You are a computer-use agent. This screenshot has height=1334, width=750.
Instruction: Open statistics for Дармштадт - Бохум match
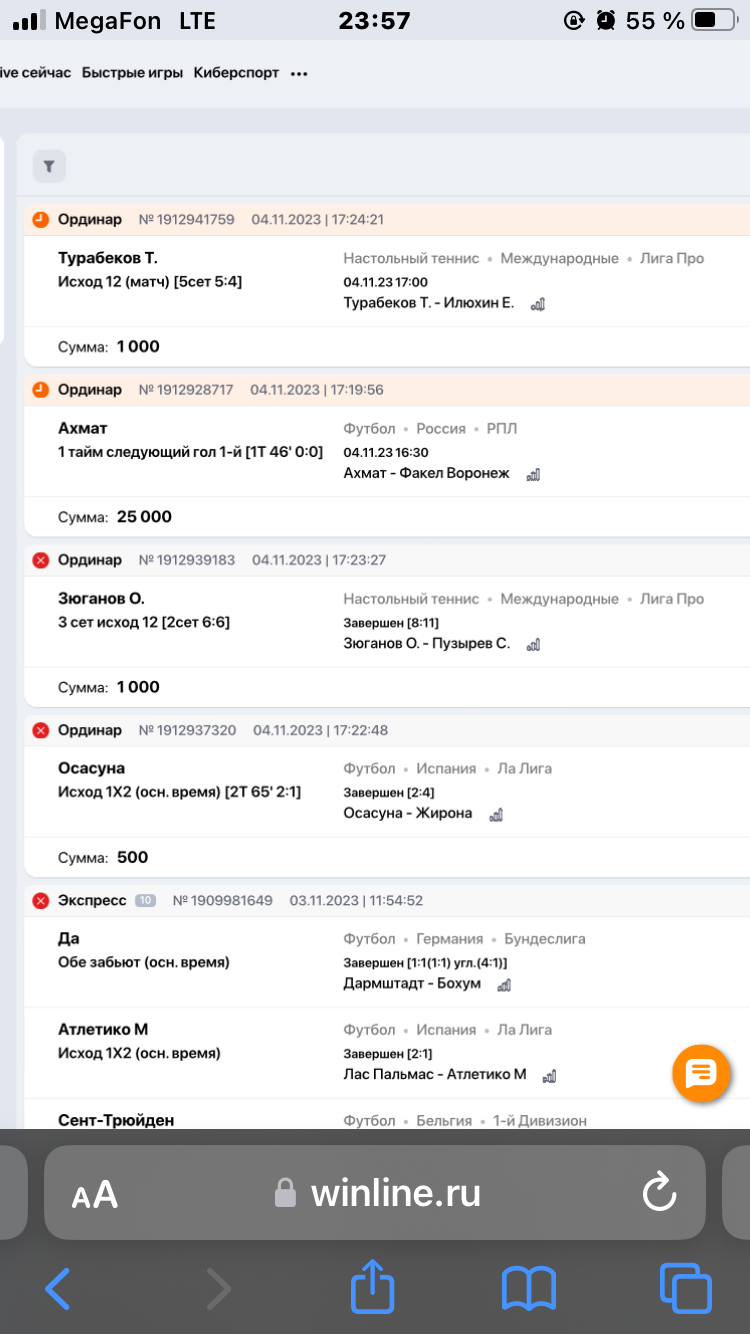[x=504, y=985]
